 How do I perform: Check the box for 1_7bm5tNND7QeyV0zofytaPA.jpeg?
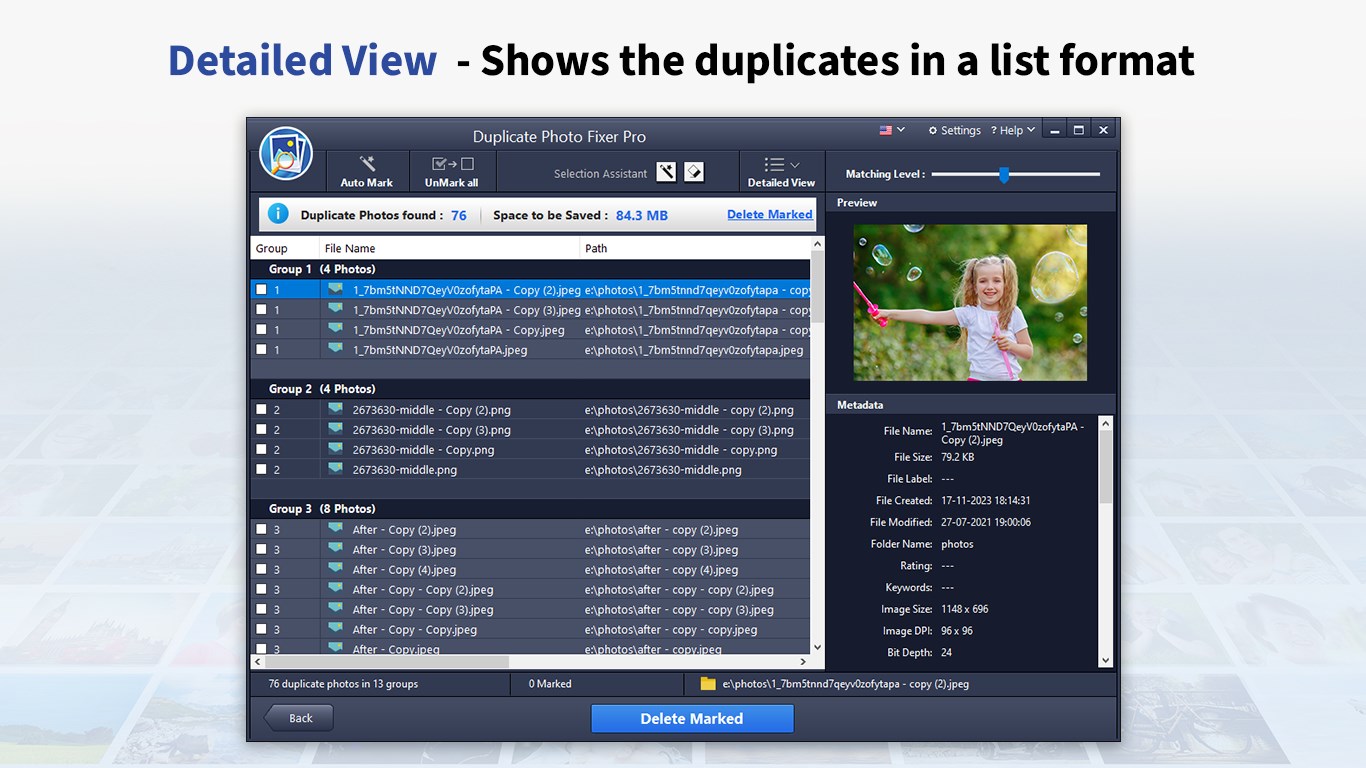tap(261, 349)
